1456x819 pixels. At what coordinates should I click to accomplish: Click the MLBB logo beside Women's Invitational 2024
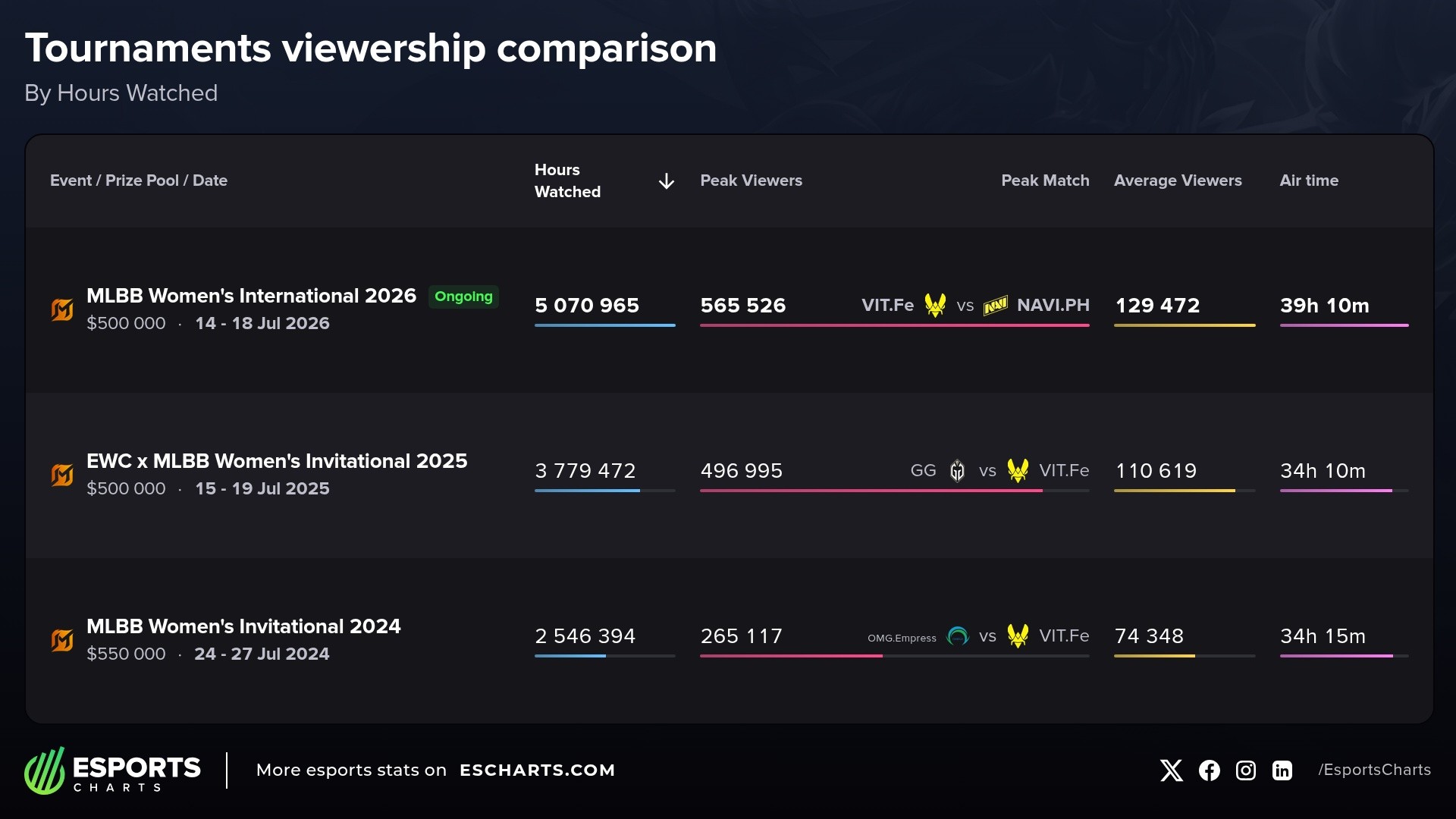point(62,640)
